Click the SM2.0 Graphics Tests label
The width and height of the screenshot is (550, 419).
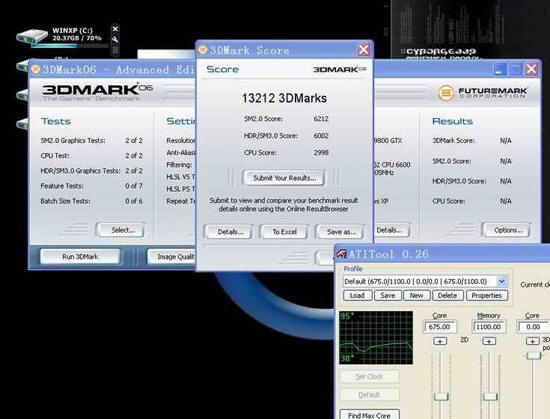(73, 141)
